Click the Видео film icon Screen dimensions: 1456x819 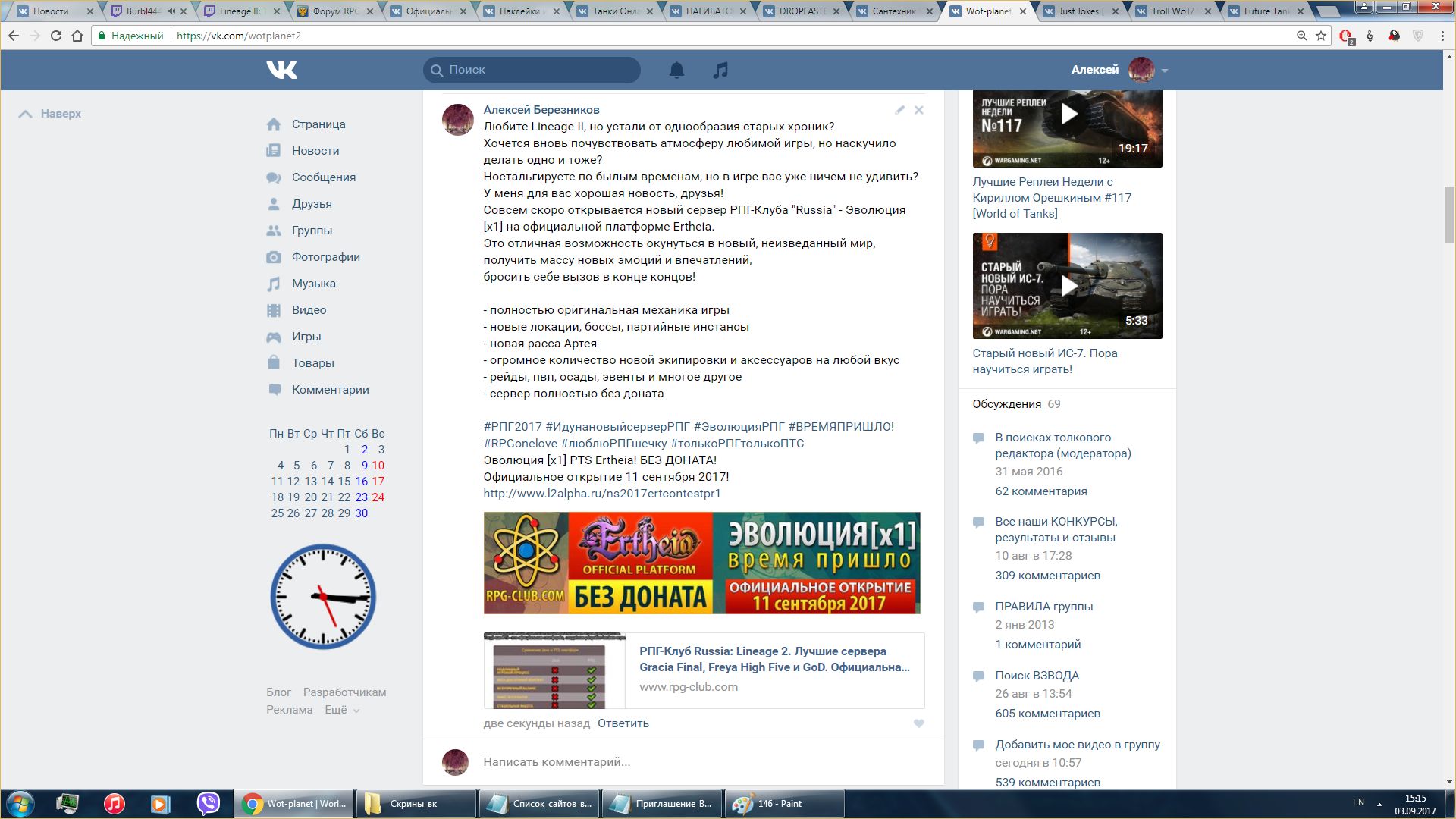[274, 310]
